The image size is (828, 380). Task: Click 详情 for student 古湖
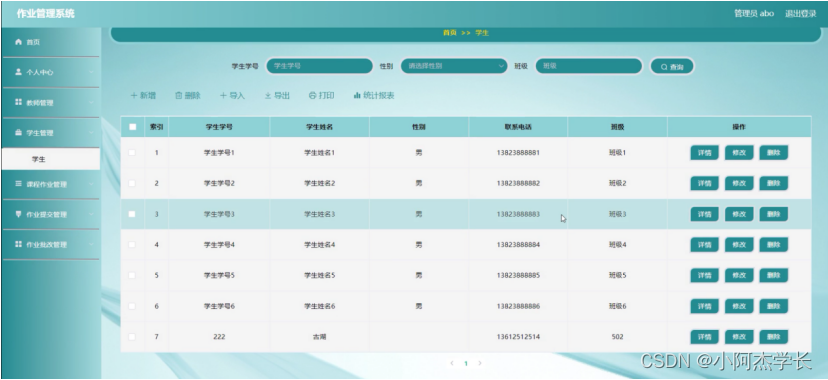tap(704, 337)
